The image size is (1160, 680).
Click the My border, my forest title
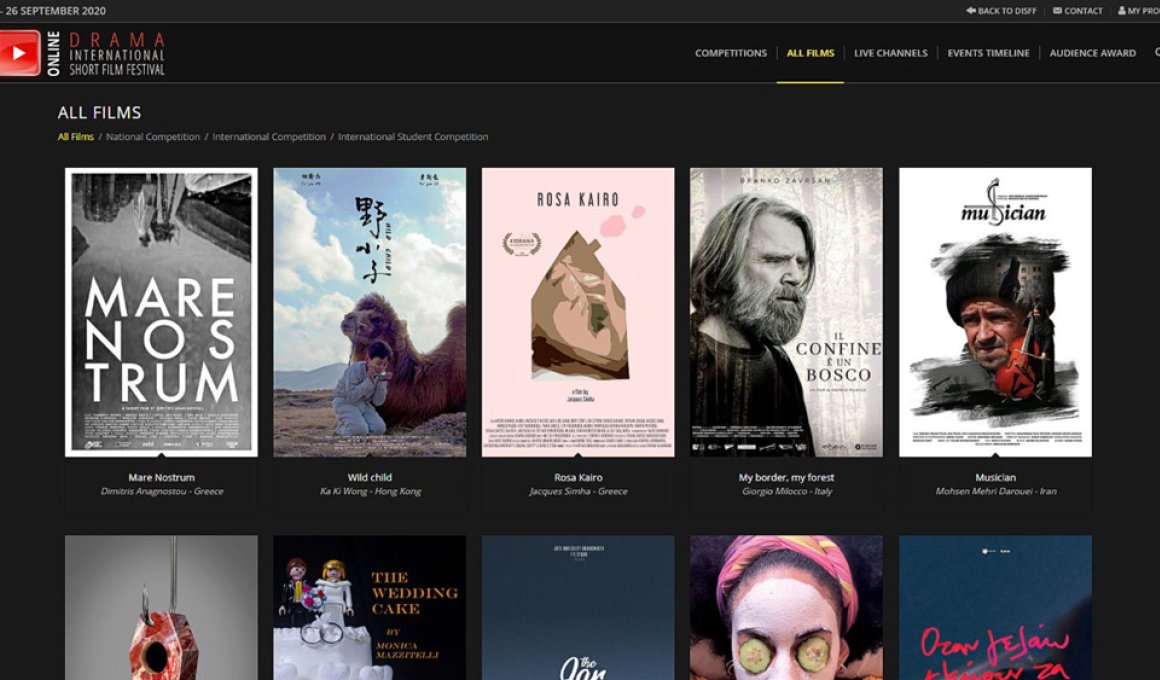[x=786, y=478]
